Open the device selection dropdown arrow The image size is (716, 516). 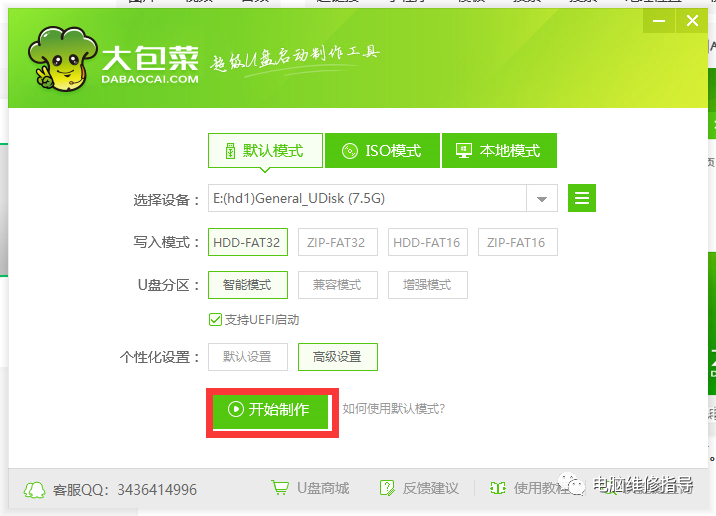coord(542,199)
